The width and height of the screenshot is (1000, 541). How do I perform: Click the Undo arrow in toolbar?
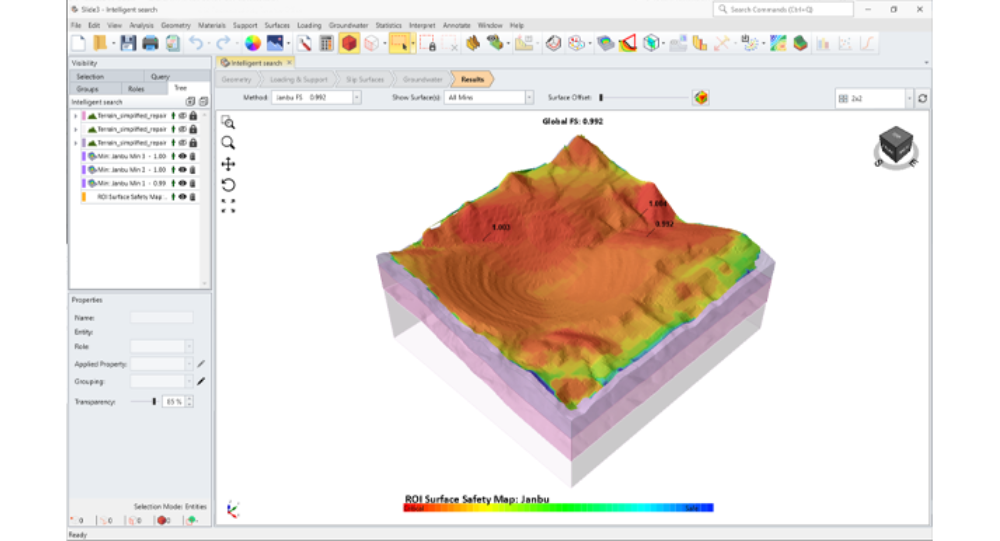pyautogui.click(x=196, y=43)
